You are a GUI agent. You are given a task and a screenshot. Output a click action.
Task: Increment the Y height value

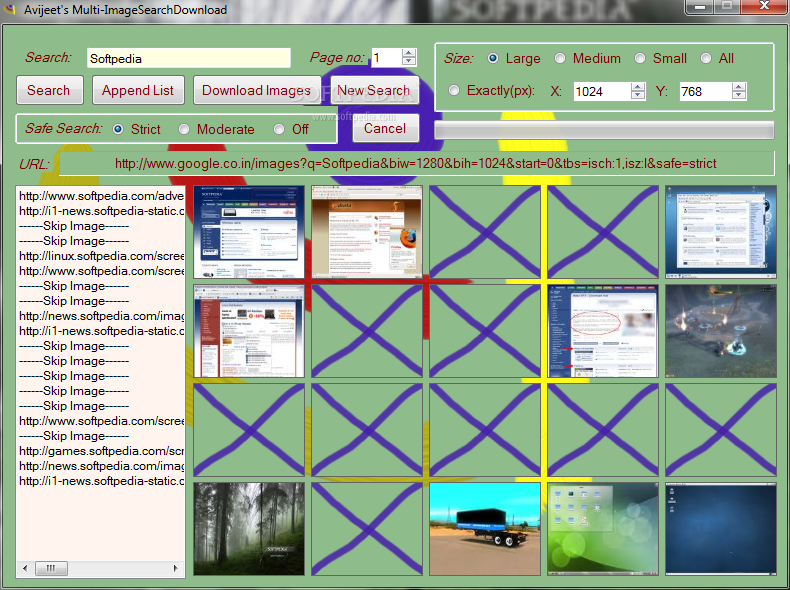click(x=739, y=87)
